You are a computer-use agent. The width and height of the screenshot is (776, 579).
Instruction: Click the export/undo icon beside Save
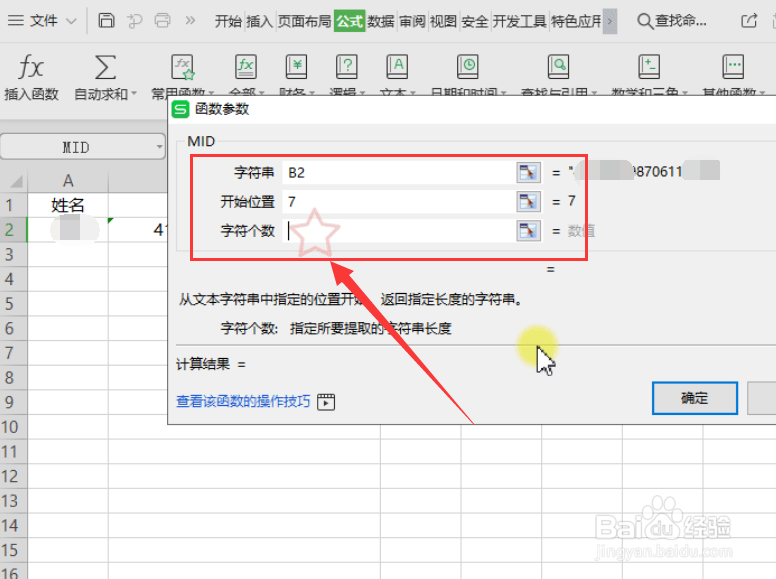tap(134, 21)
